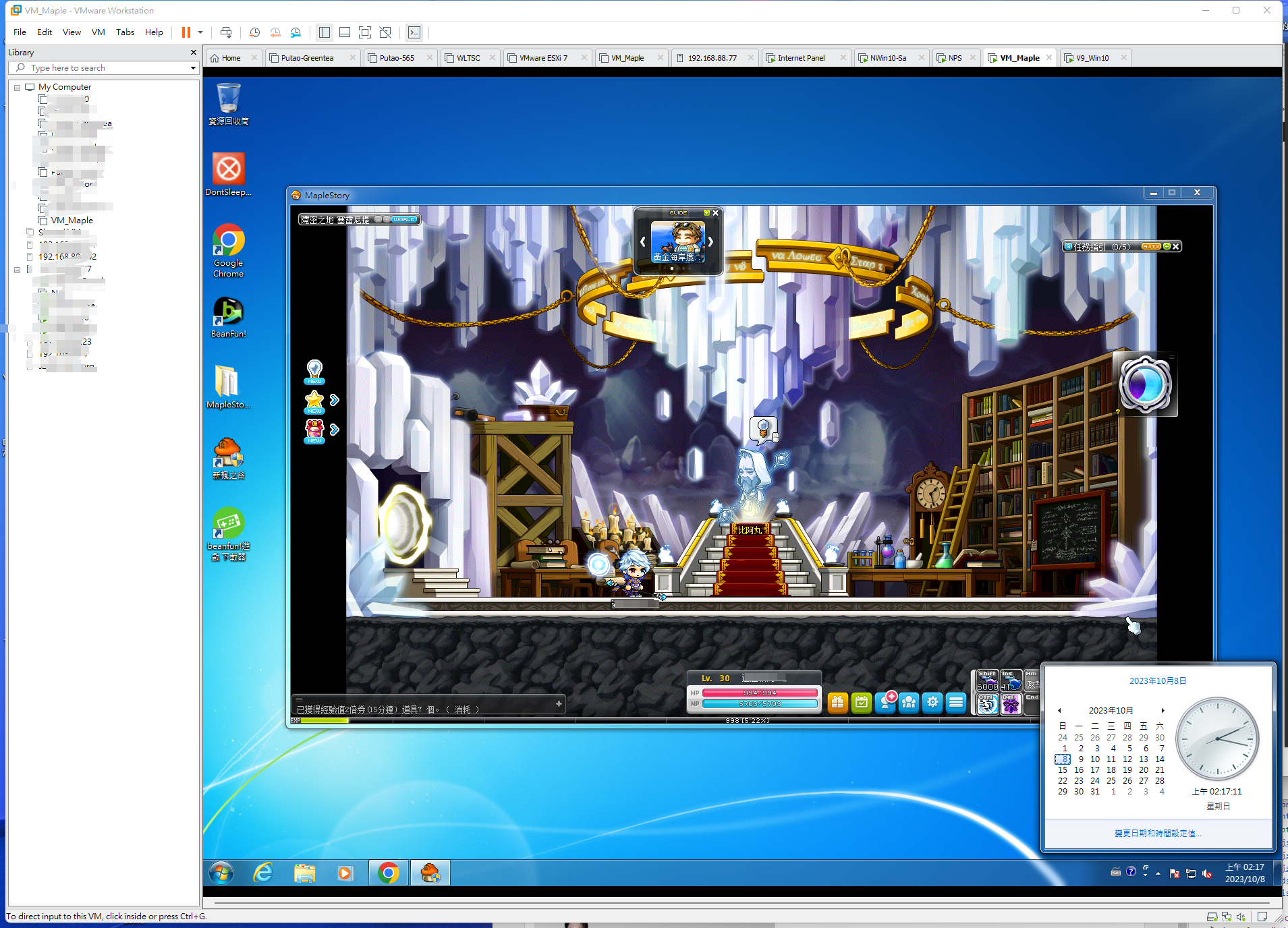Screen dimensions: 1288x928
Task: Collapse the My Computer tree node
Action: [x=18, y=88]
